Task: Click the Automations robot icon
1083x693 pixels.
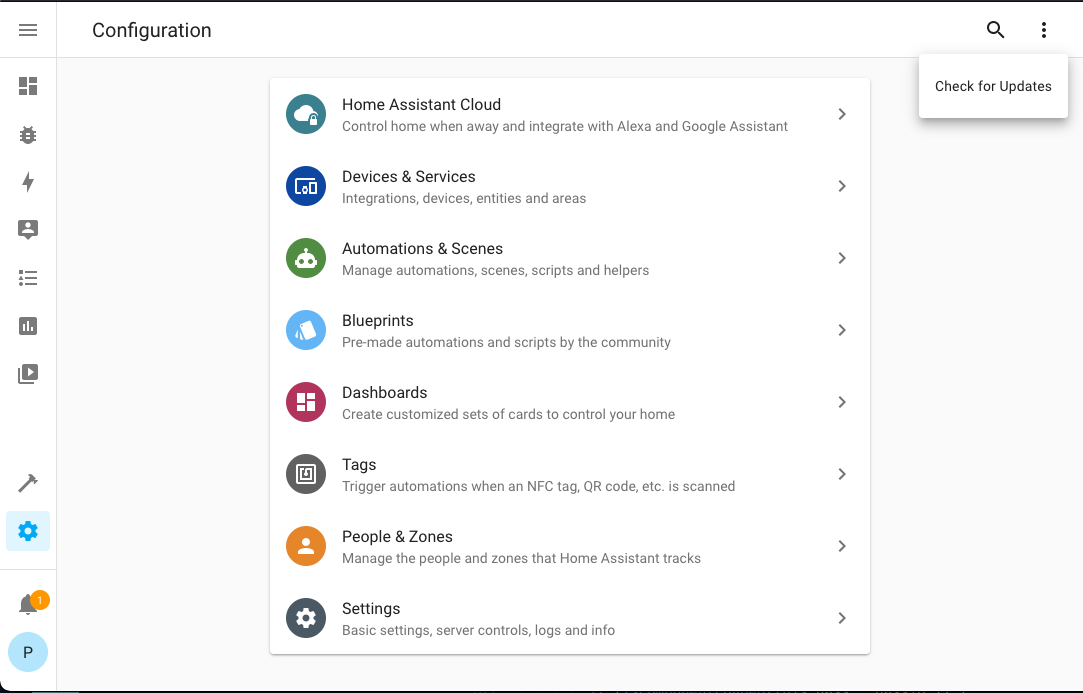Action: point(306,258)
